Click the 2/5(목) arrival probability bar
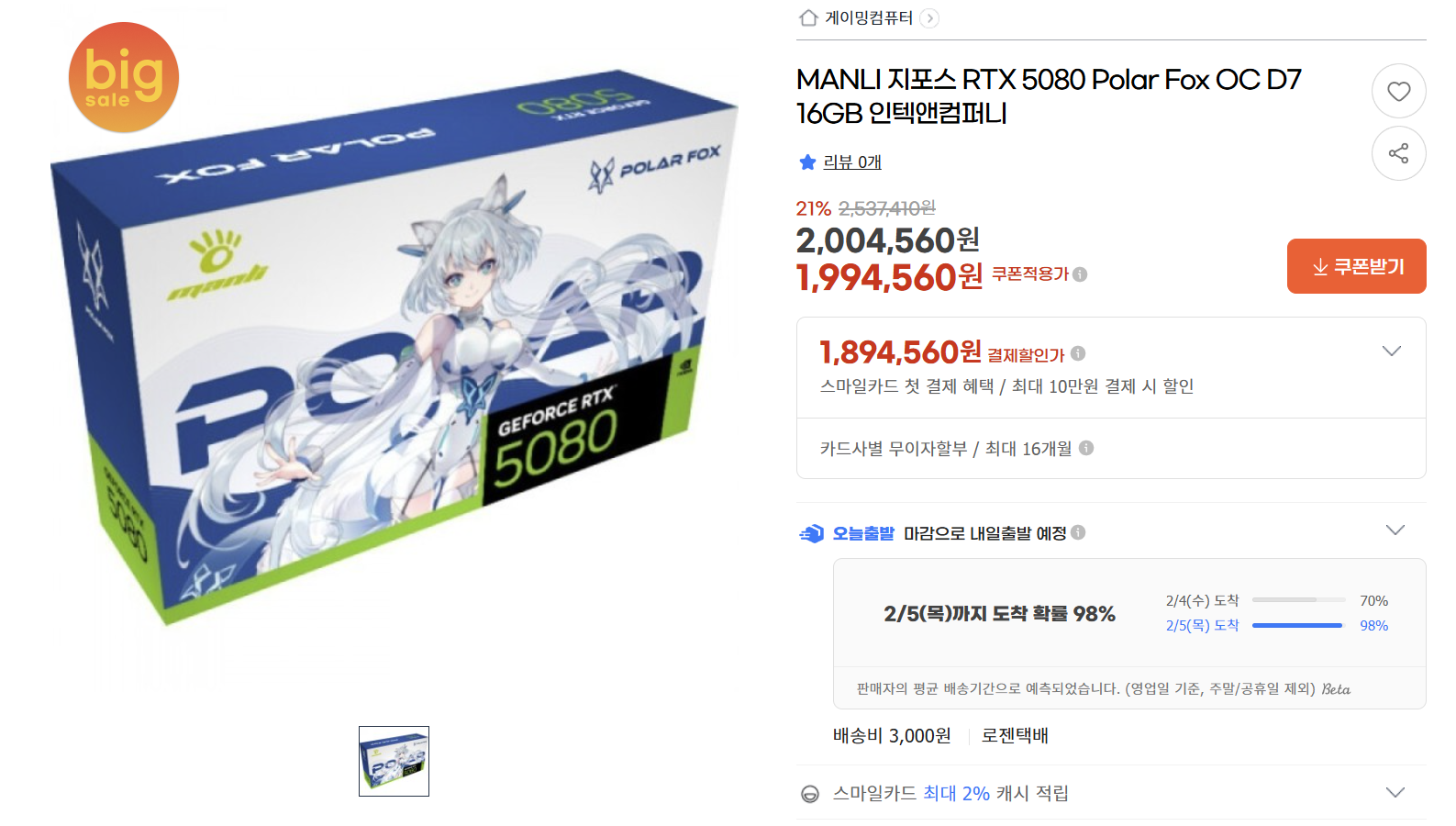The height and width of the screenshot is (826, 1456). (1296, 626)
